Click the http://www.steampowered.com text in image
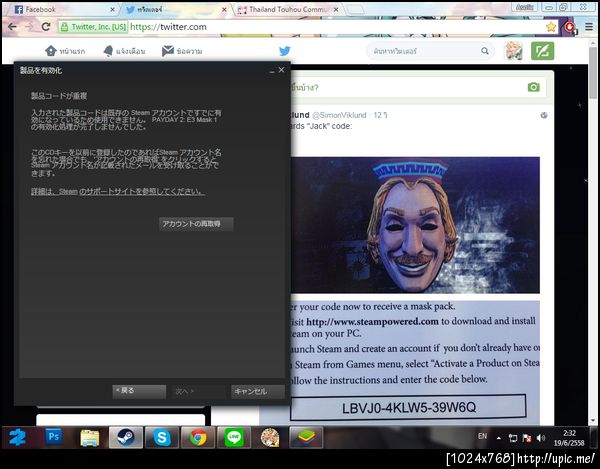The width and height of the screenshot is (600, 469). tap(372, 321)
